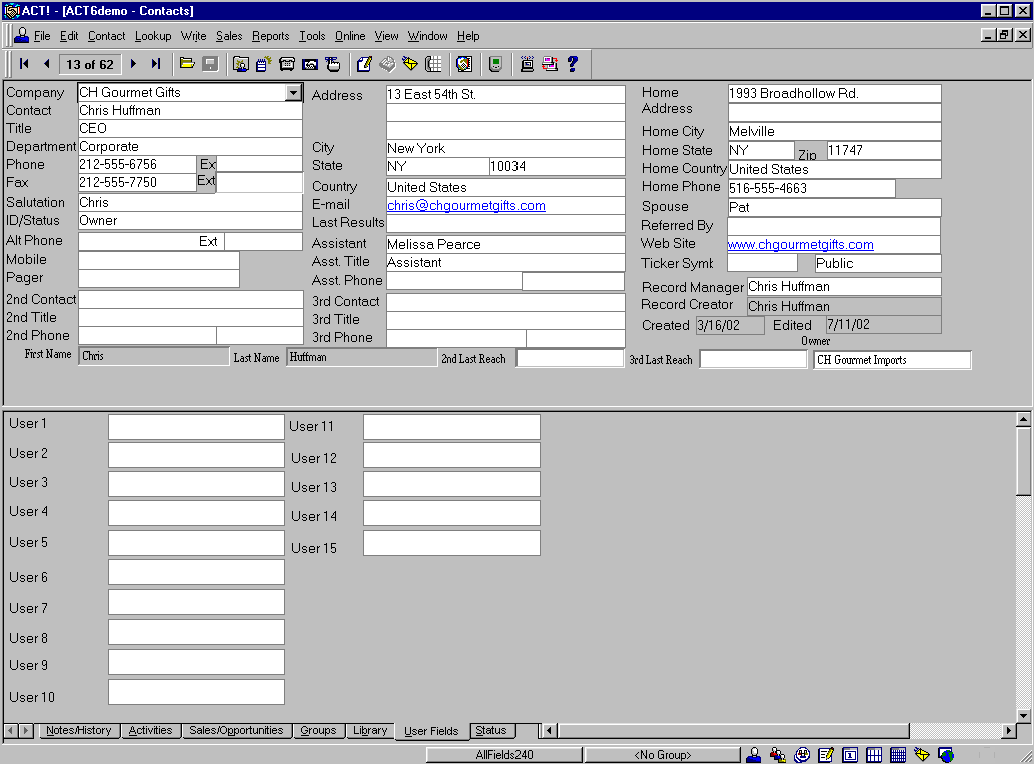The width and height of the screenshot is (1034, 764).
Task: Click the Save floppy disk icon
Action: tap(210, 64)
